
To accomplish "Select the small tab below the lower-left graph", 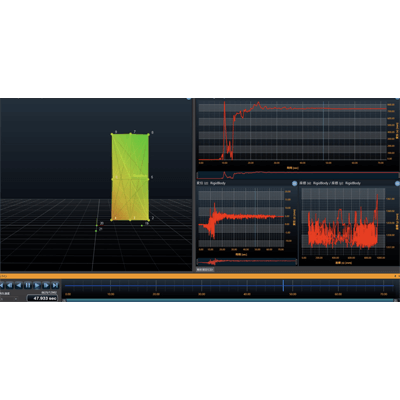I will point(205,269).
